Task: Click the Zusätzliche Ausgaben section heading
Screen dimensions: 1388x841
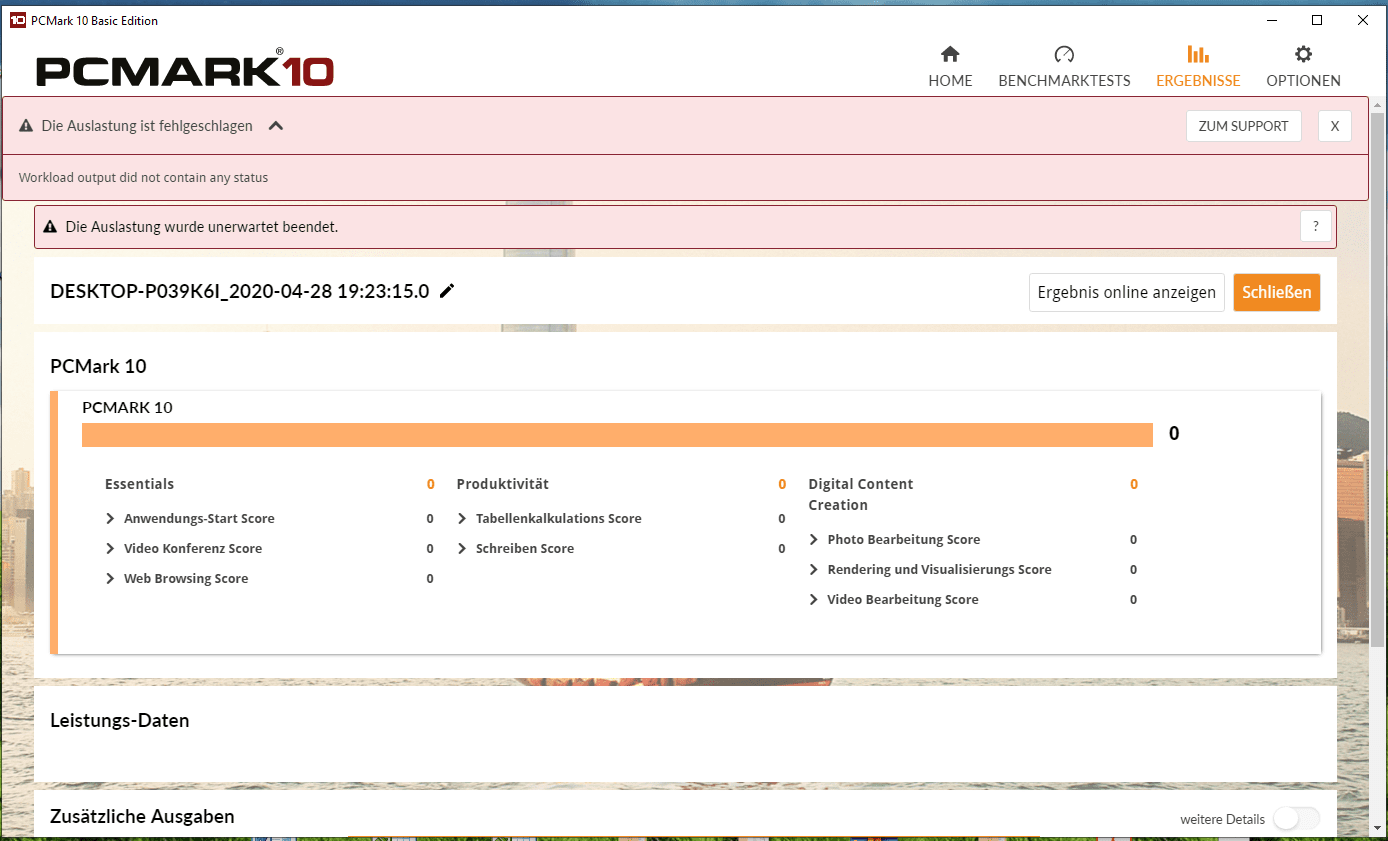Action: coord(142,816)
